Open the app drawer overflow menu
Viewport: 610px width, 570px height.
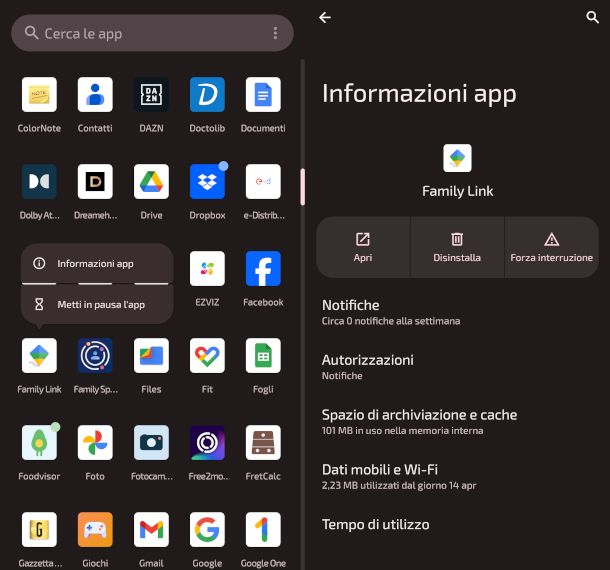click(x=275, y=33)
